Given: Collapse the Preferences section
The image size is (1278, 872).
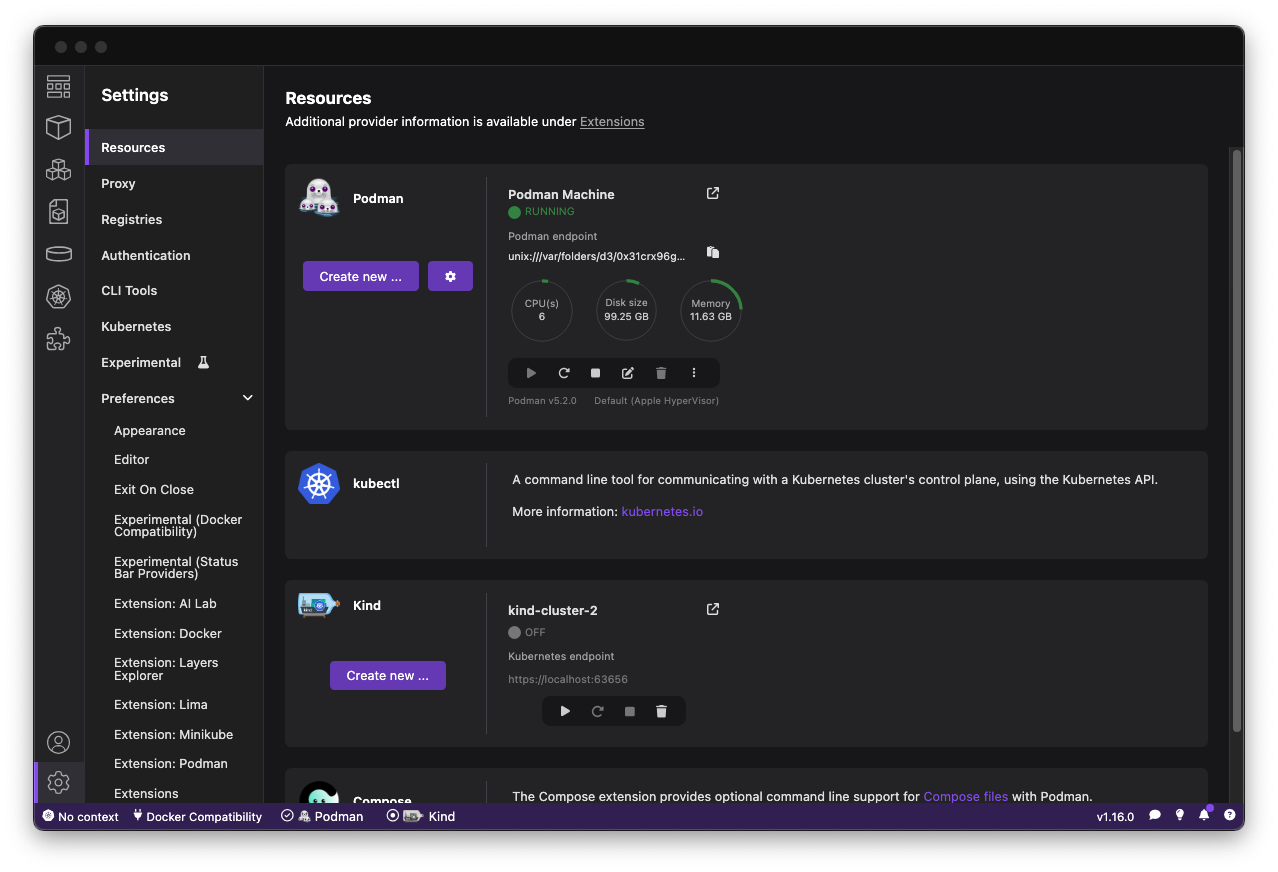Looking at the screenshot, I should click(x=248, y=398).
